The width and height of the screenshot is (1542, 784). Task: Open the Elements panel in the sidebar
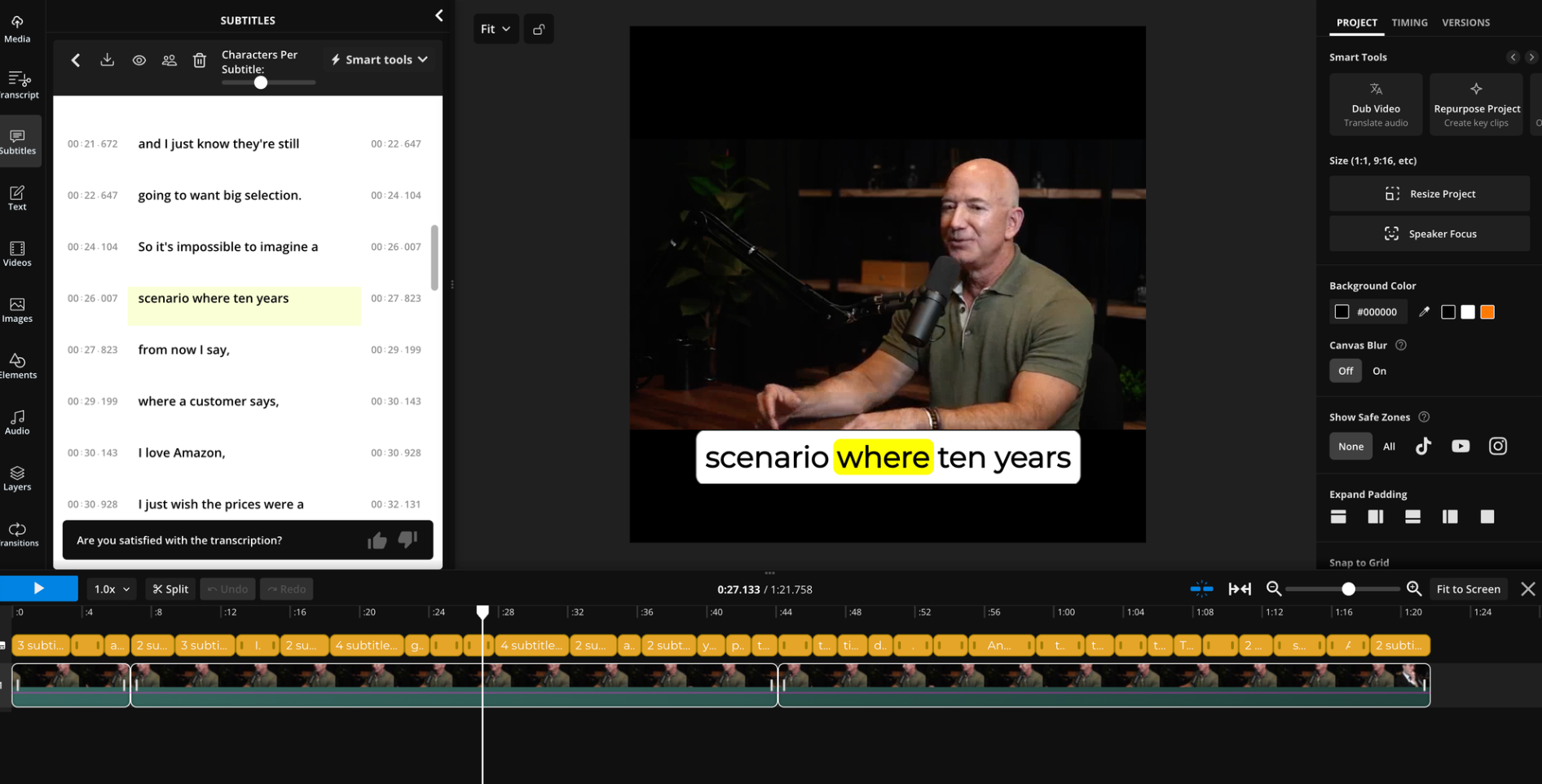pyautogui.click(x=18, y=366)
